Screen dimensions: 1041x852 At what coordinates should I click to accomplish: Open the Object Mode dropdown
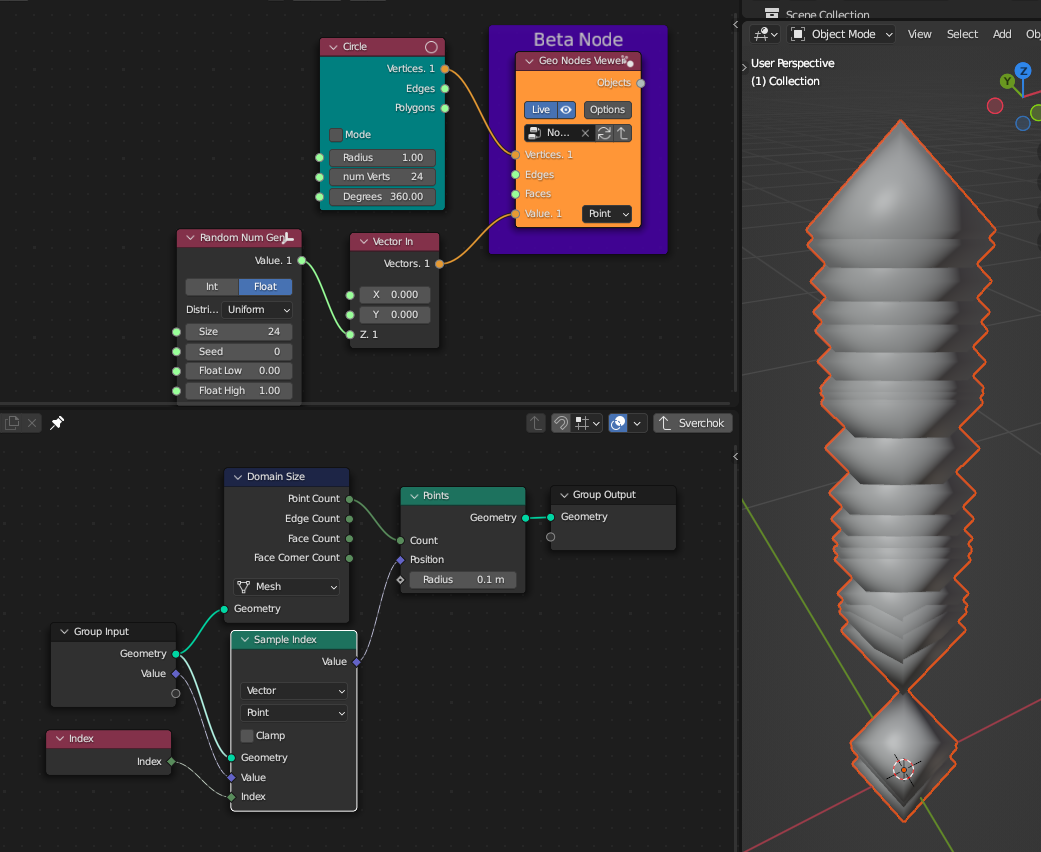pyautogui.click(x=841, y=34)
